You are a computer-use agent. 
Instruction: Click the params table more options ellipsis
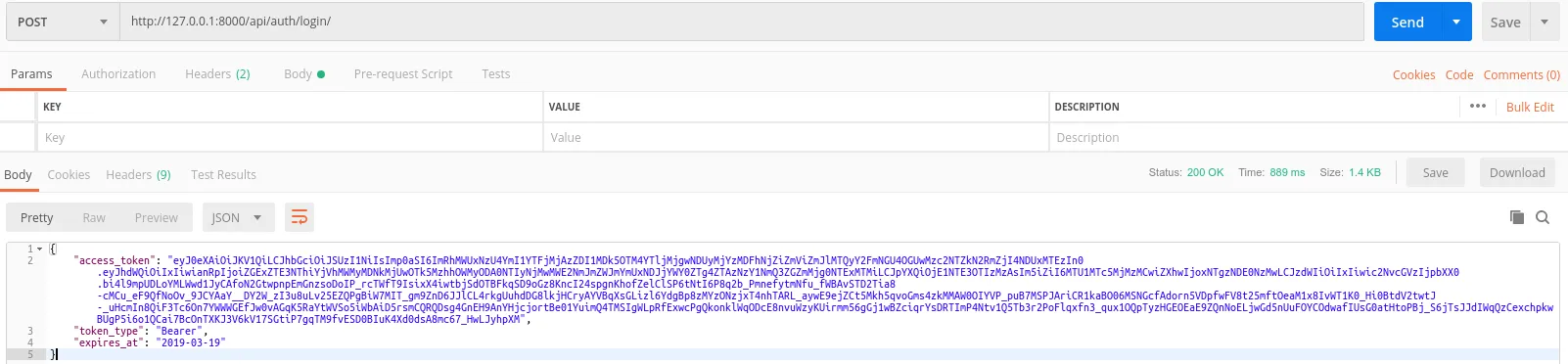[x=1478, y=106]
